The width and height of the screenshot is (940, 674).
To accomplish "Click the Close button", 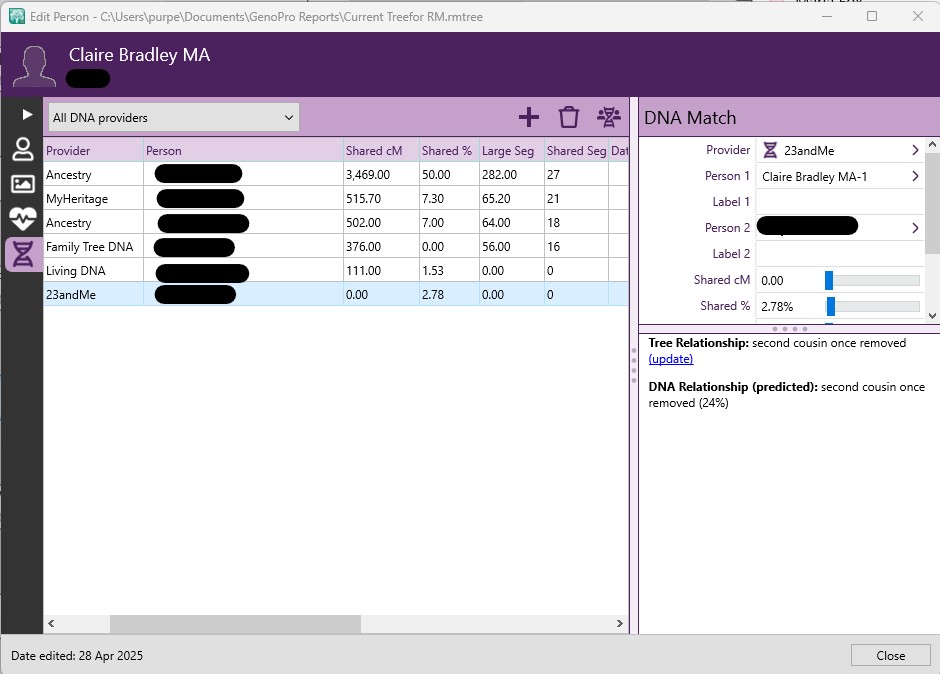I will pos(890,655).
